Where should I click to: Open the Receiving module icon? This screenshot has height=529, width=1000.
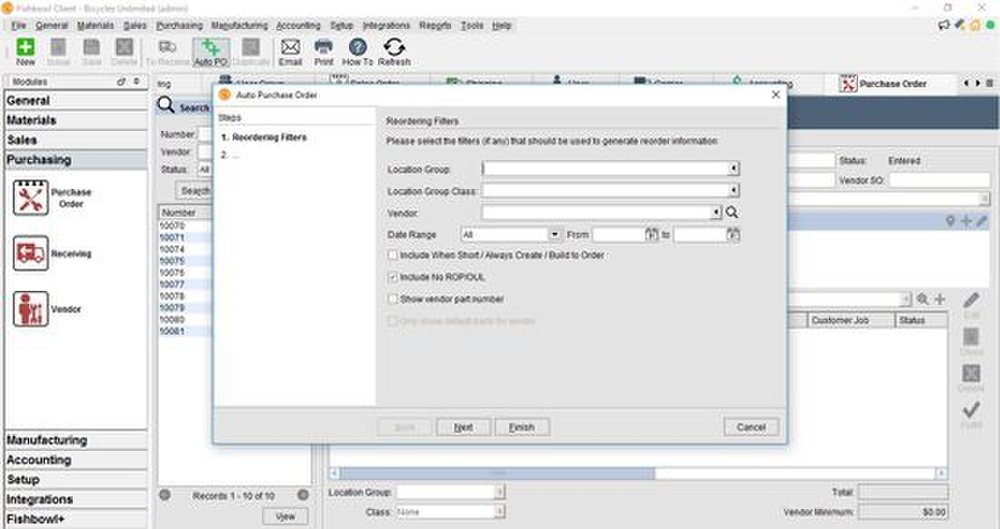(x=31, y=253)
